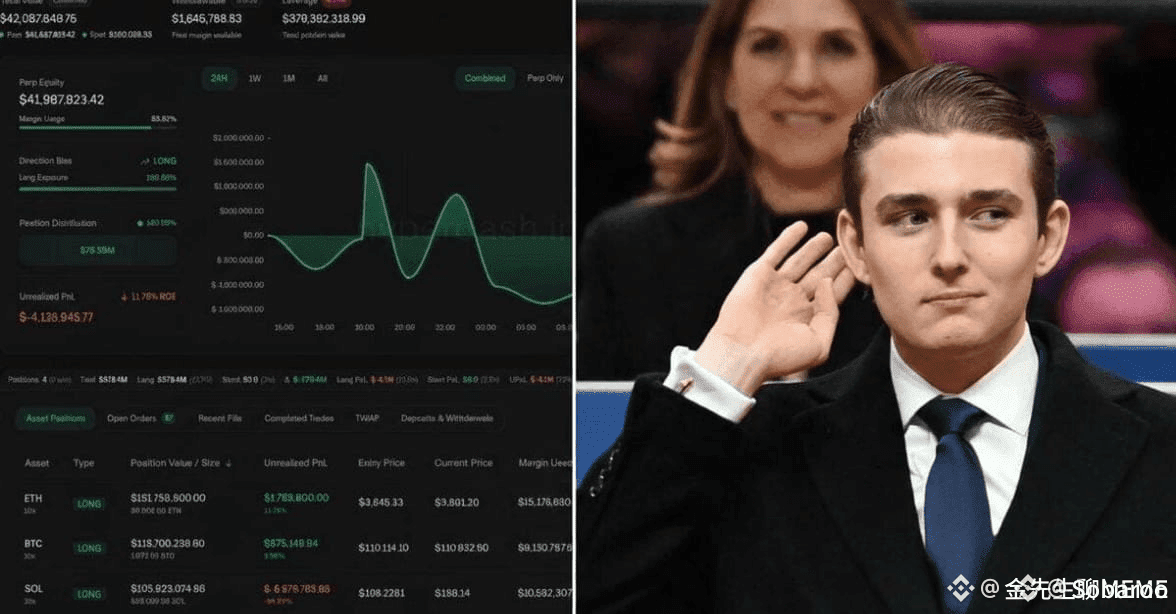
Task: Click the photo of the man in suit
Action: pyautogui.click(x=876, y=307)
